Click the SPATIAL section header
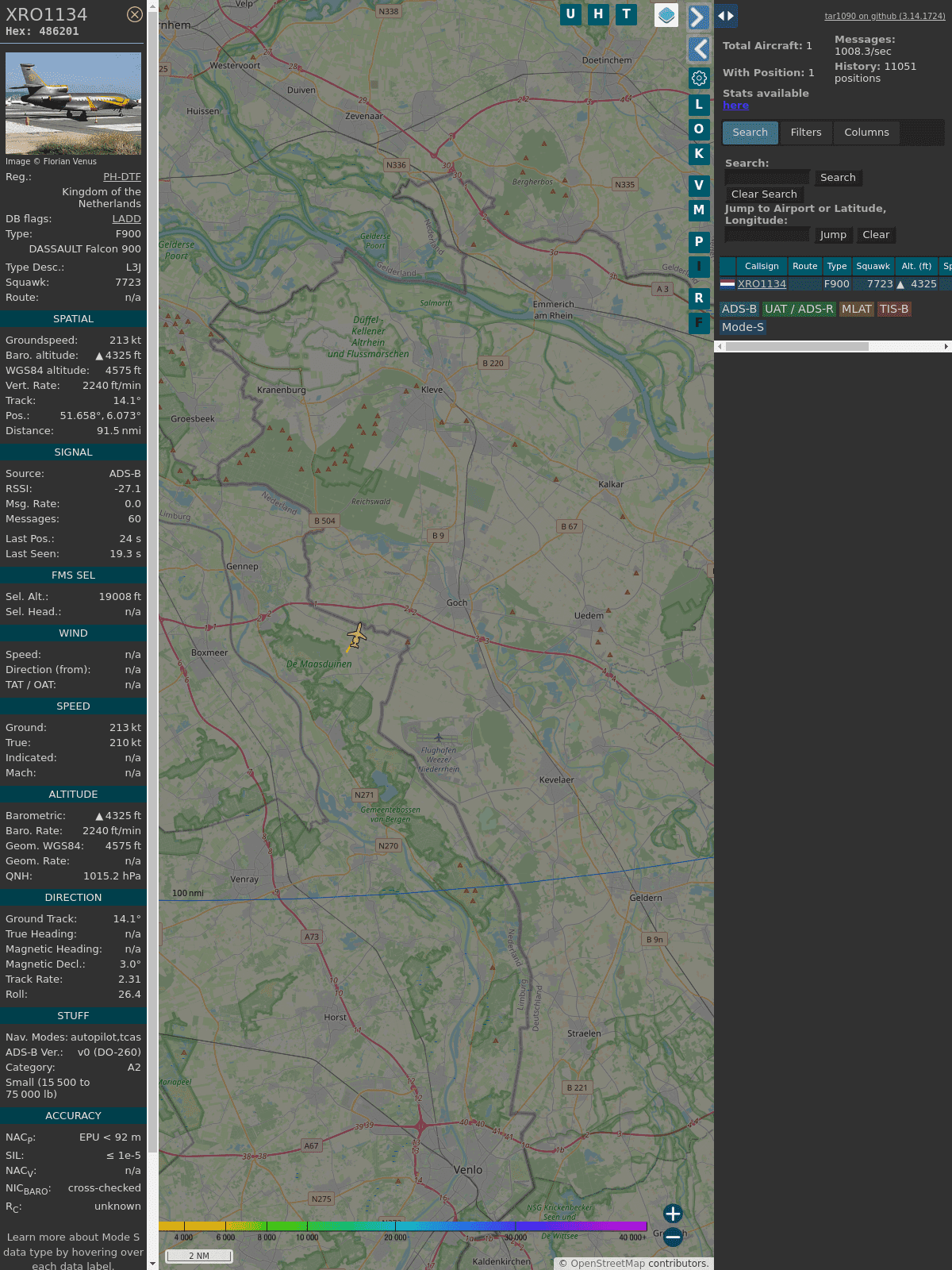 pyautogui.click(x=73, y=319)
